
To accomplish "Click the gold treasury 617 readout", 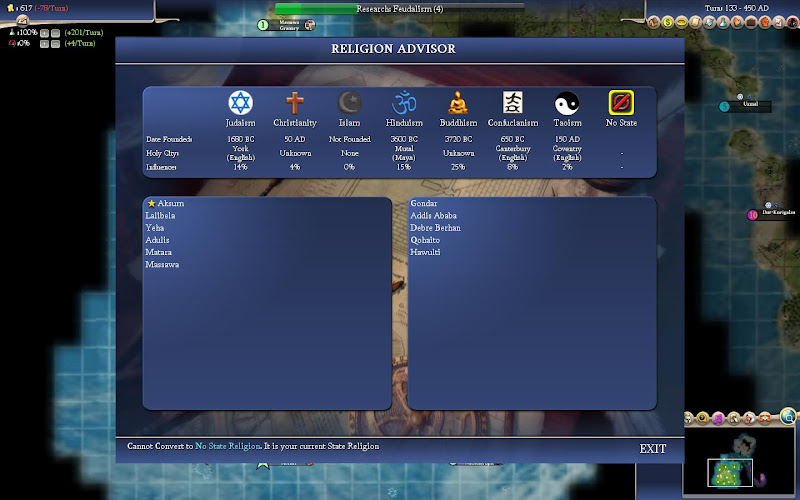I will pyautogui.click(x=21, y=8).
